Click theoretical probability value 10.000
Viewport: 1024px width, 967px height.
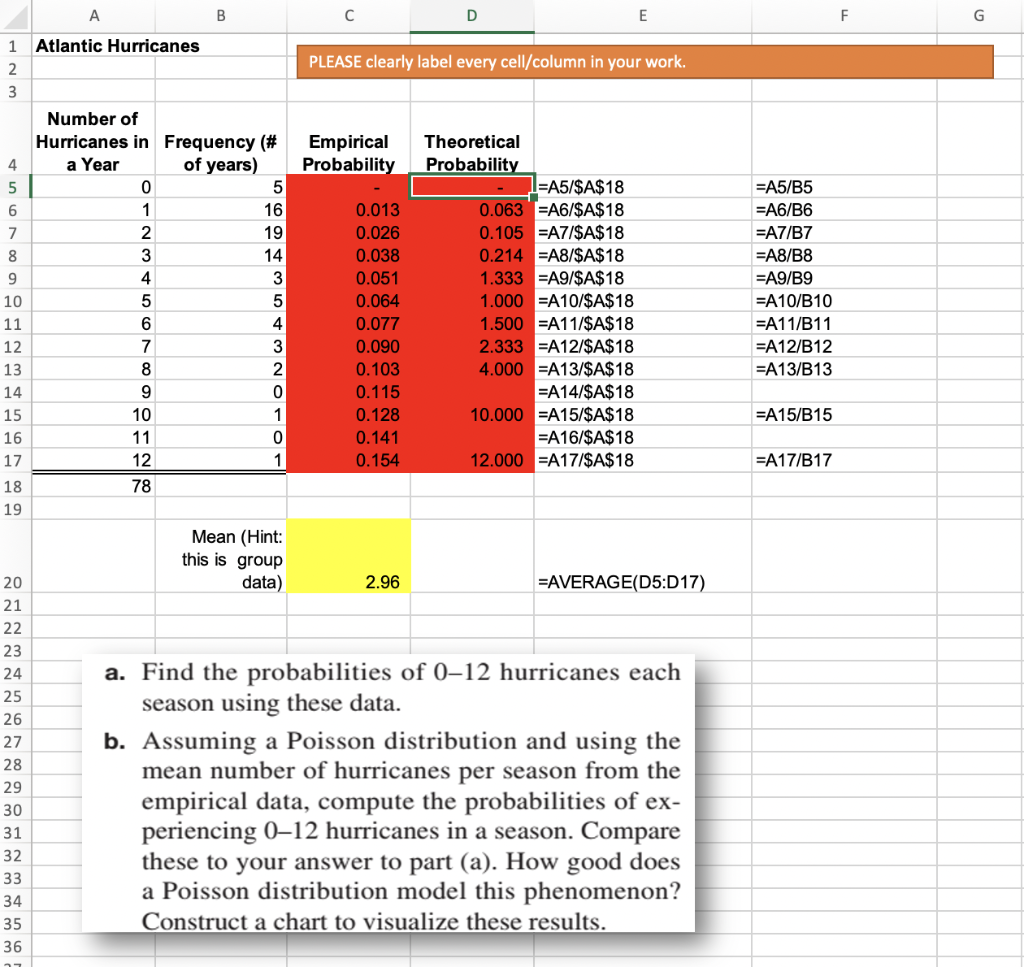pyautogui.click(x=496, y=415)
